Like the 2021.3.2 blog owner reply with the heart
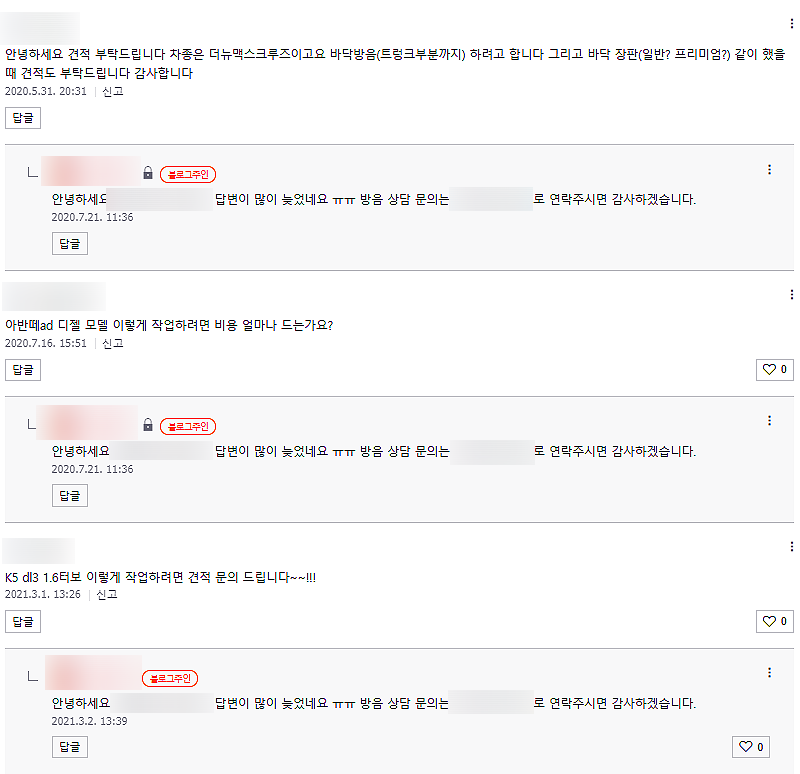The width and height of the screenshot is (800, 774). pos(751,747)
